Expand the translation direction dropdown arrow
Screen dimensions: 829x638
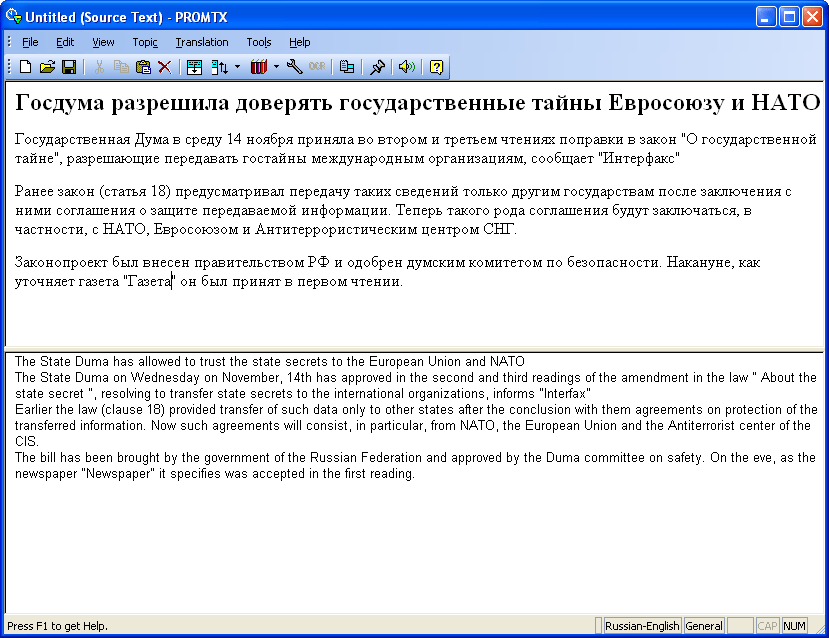(x=237, y=67)
